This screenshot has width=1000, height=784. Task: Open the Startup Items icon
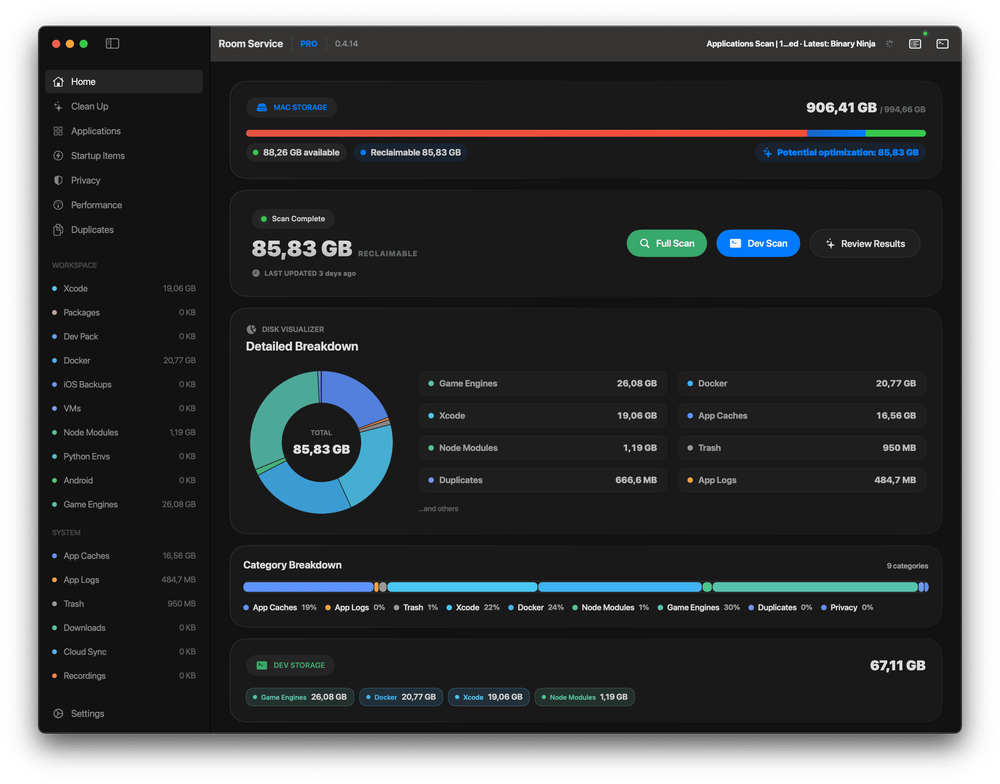(58, 156)
